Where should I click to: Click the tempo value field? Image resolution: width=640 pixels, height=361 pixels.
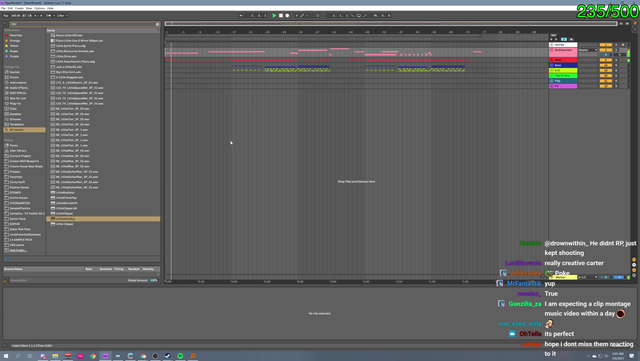coord(16,16)
